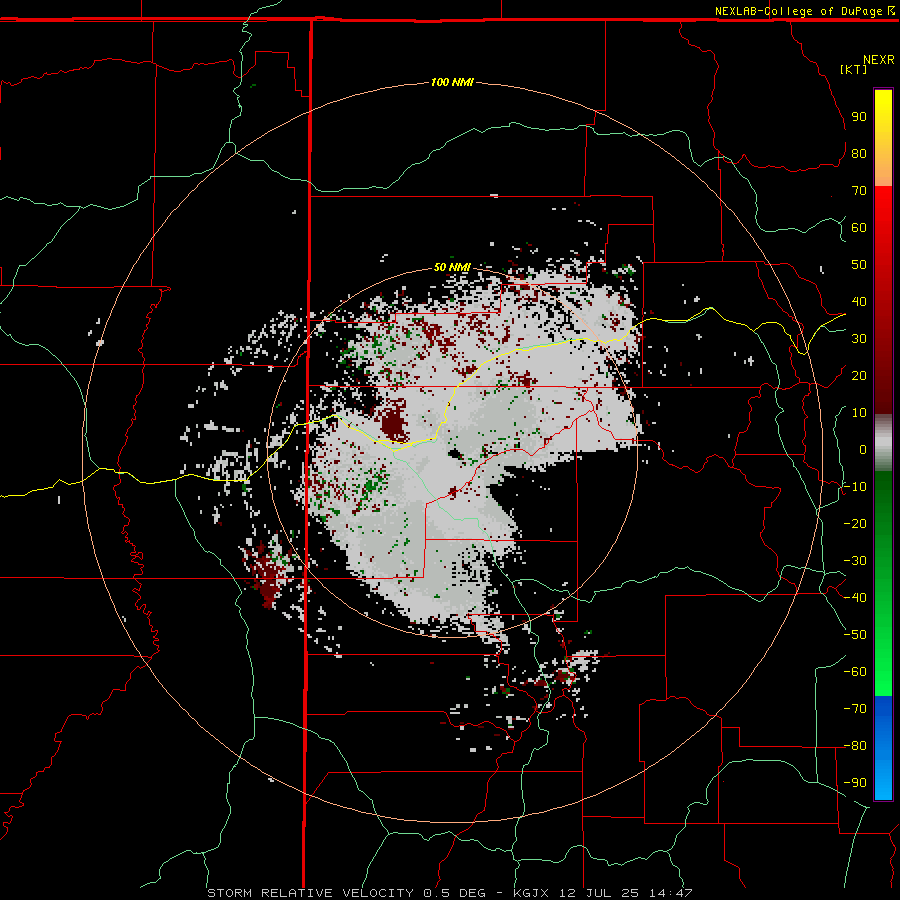This screenshot has width=900, height=900.
Task: Click the bright green segment of the color bar
Action: tap(883, 660)
